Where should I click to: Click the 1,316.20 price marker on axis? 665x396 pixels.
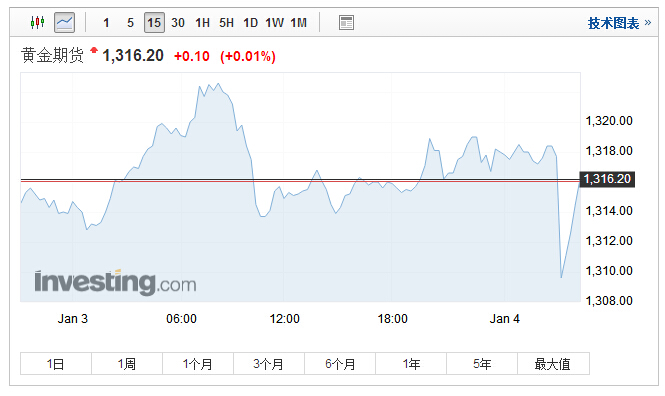(x=607, y=179)
